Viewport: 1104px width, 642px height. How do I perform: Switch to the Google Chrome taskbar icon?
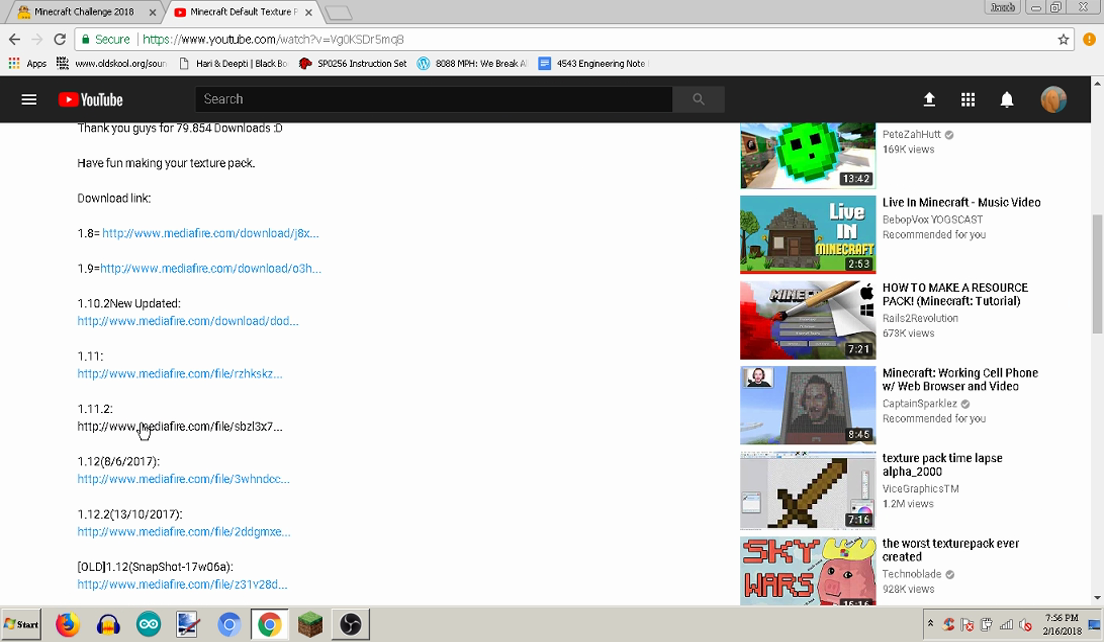[270, 624]
